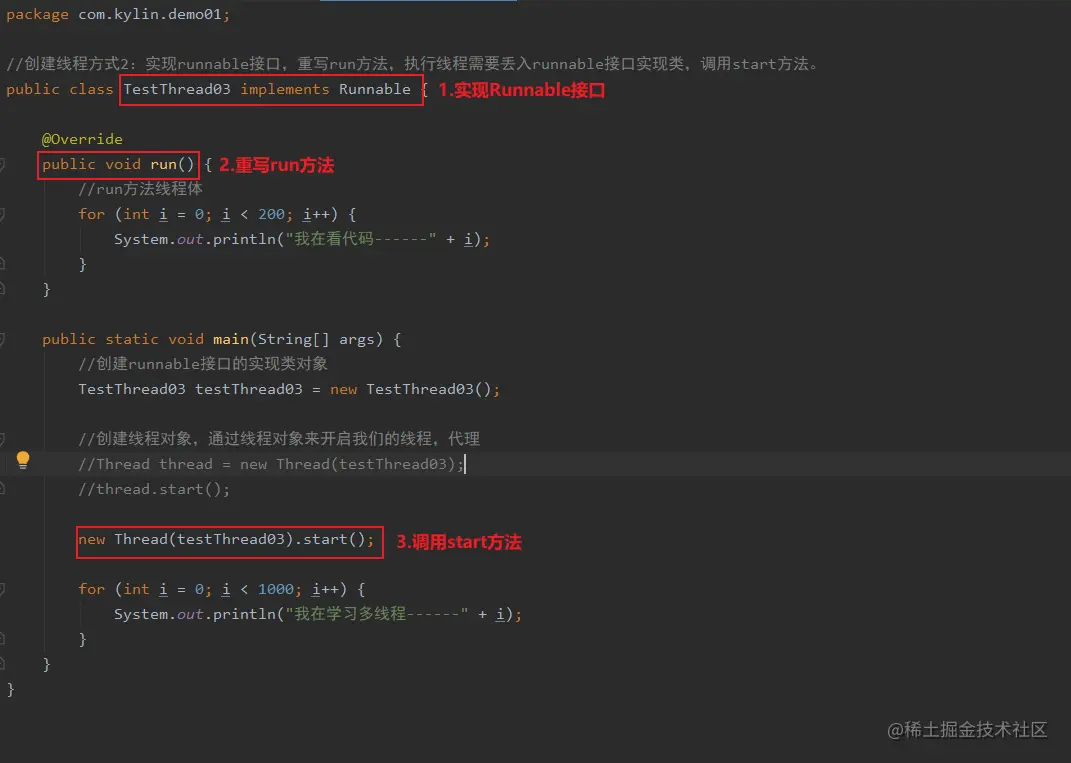Click the '@Override' annotation
This screenshot has height=763, width=1071.
click(x=82, y=139)
